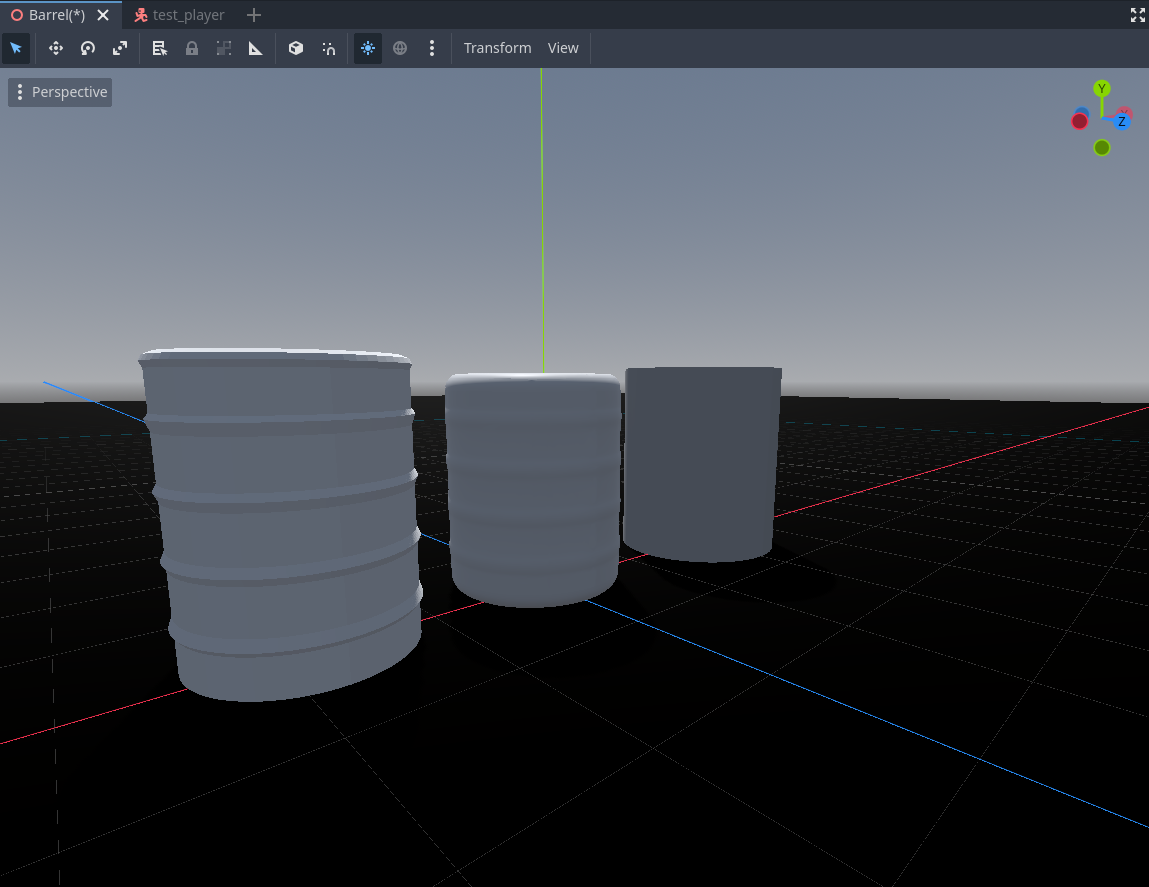Toggle Use Local Space cube

coord(296,48)
